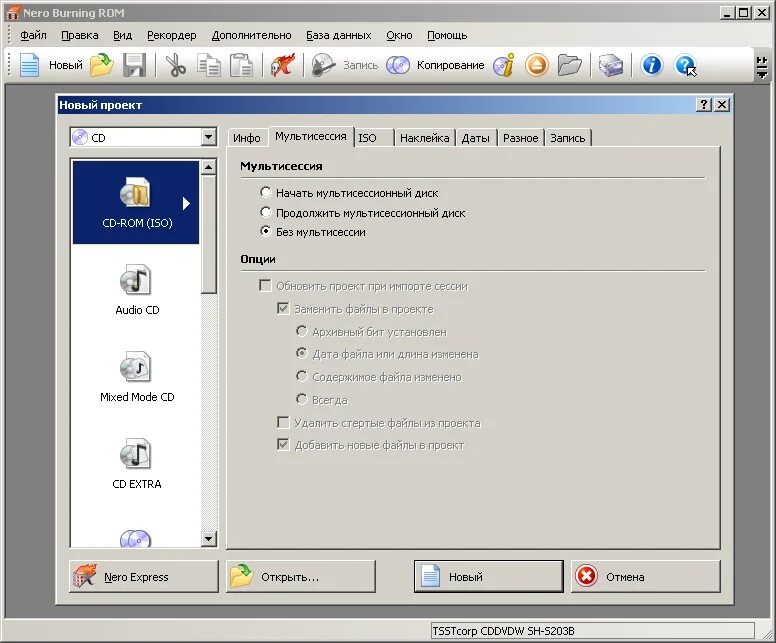Open the Рекордер menu

click(172, 35)
